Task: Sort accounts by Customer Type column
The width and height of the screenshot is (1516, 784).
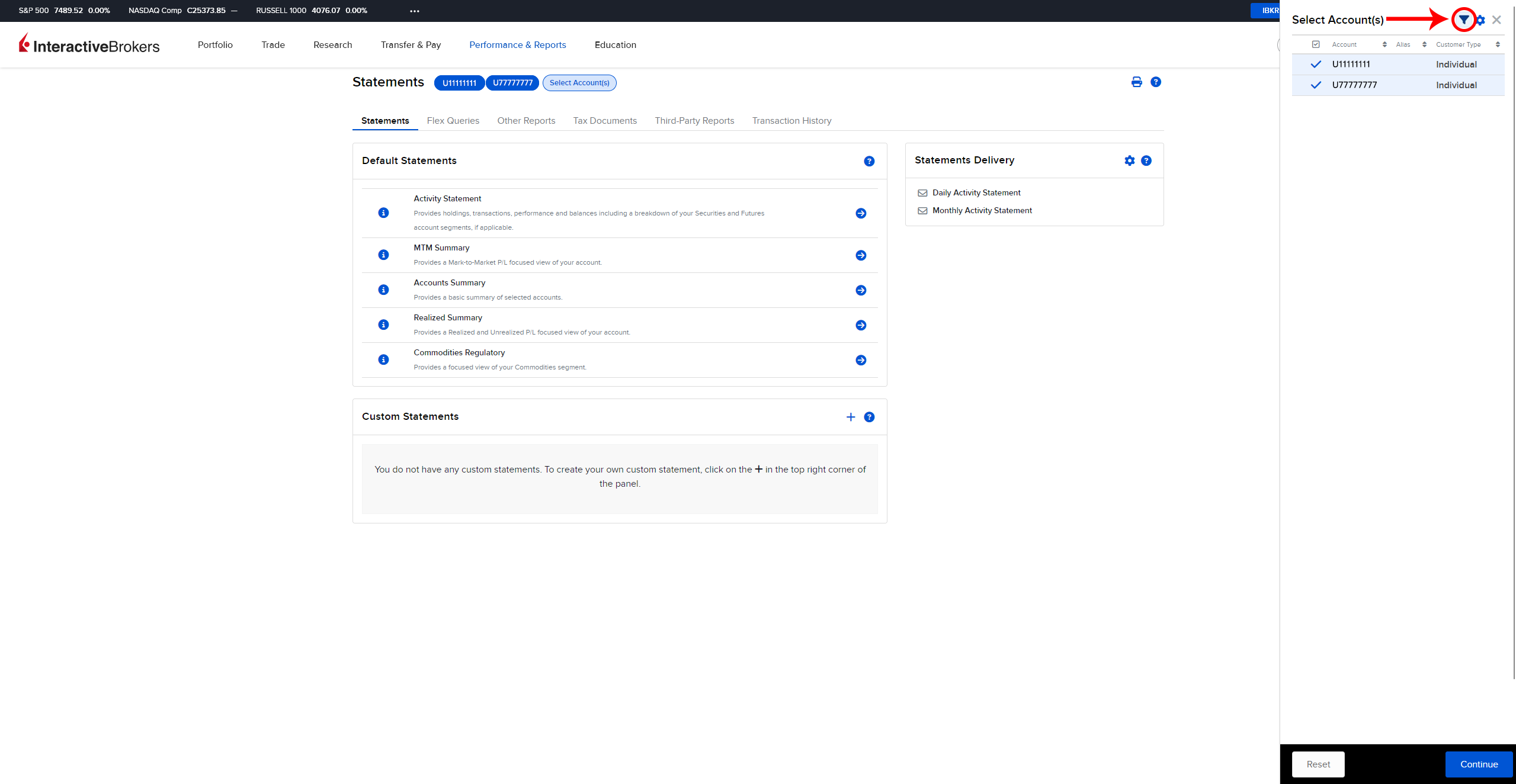Action: point(1498,44)
